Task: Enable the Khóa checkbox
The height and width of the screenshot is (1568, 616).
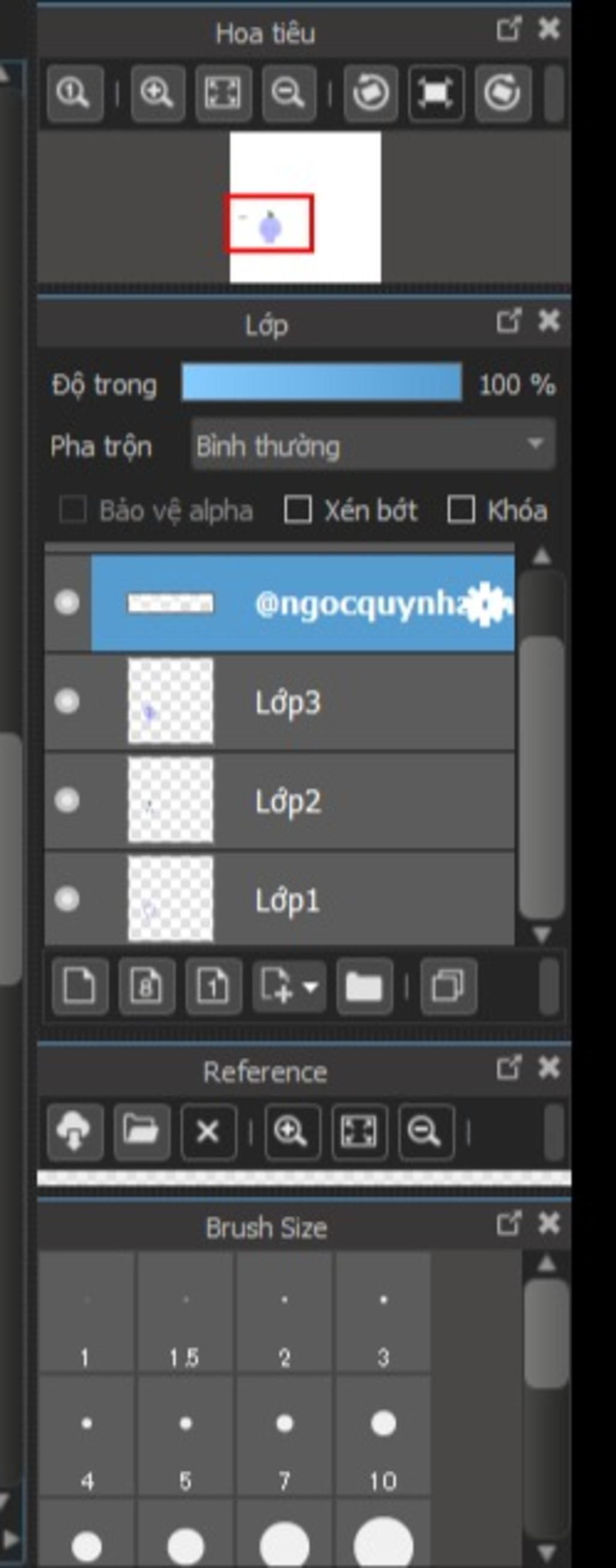Action: [461, 509]
